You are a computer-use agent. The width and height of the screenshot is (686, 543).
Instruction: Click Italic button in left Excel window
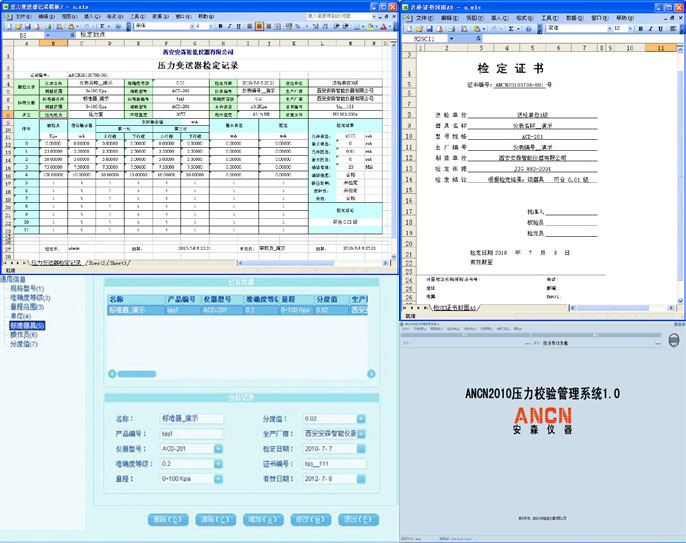point(229,27)
